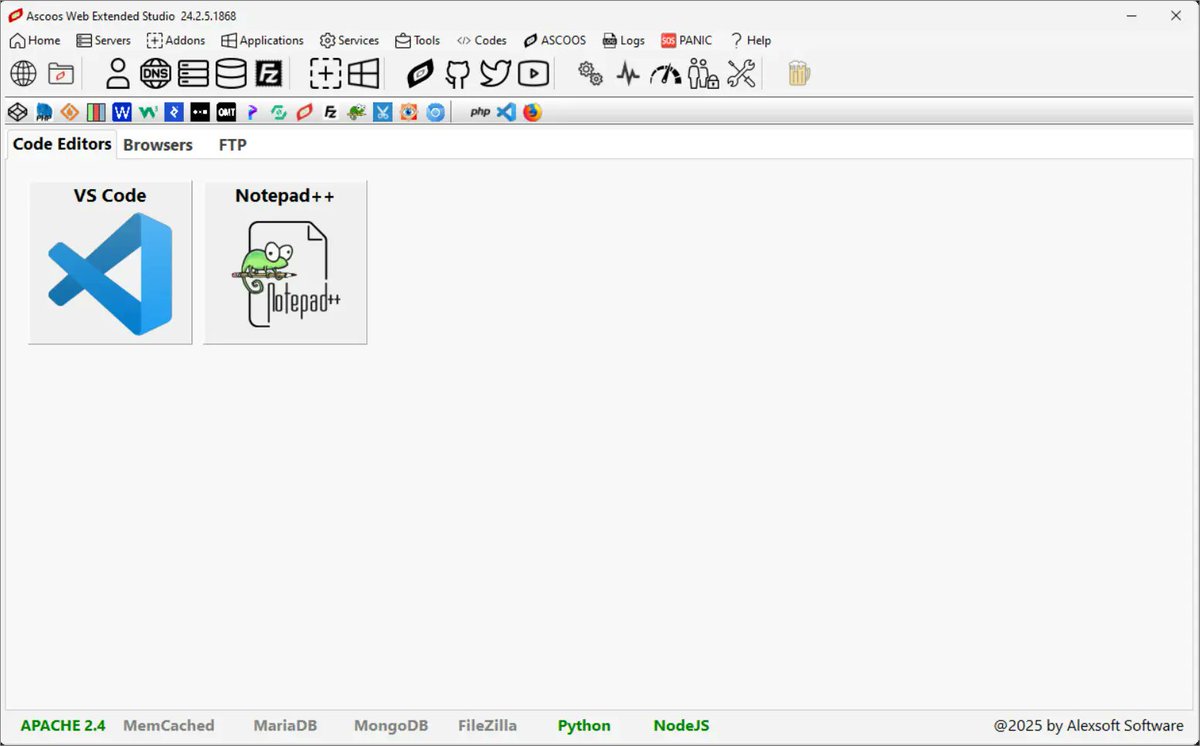Click the database icon in the toolbar
The height and width of the screenshot is (746, 1200).
(x=231, y=73)
